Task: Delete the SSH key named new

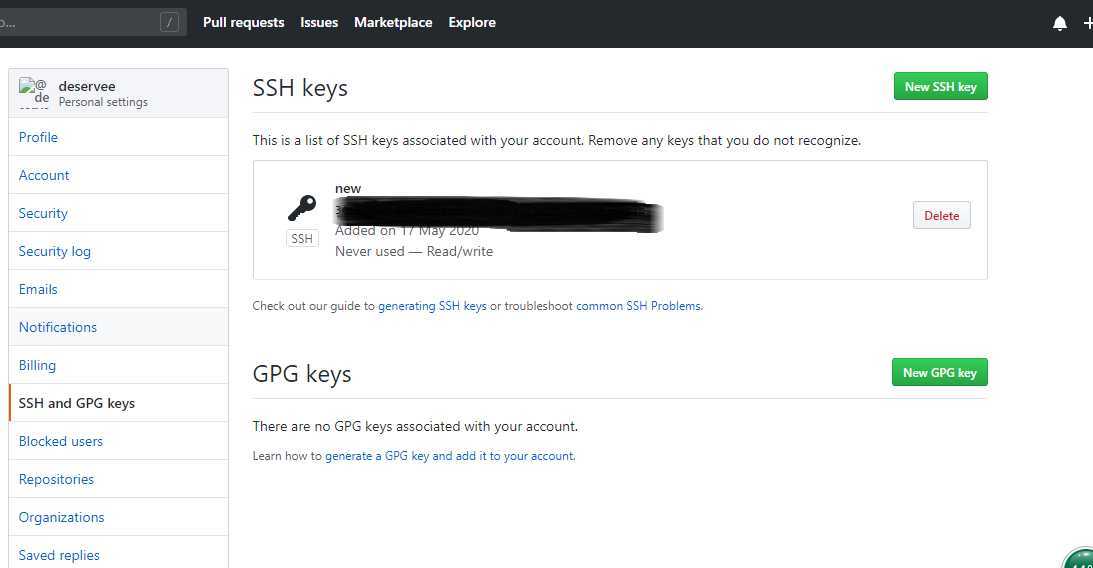Action: 941,215
